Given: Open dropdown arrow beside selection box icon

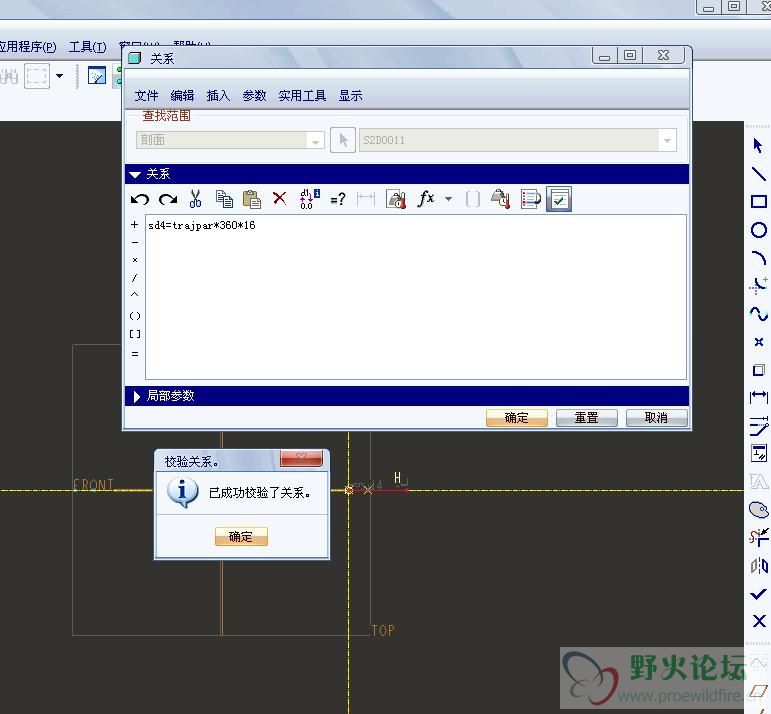Looking at the screenshot, I should (59, 76).
